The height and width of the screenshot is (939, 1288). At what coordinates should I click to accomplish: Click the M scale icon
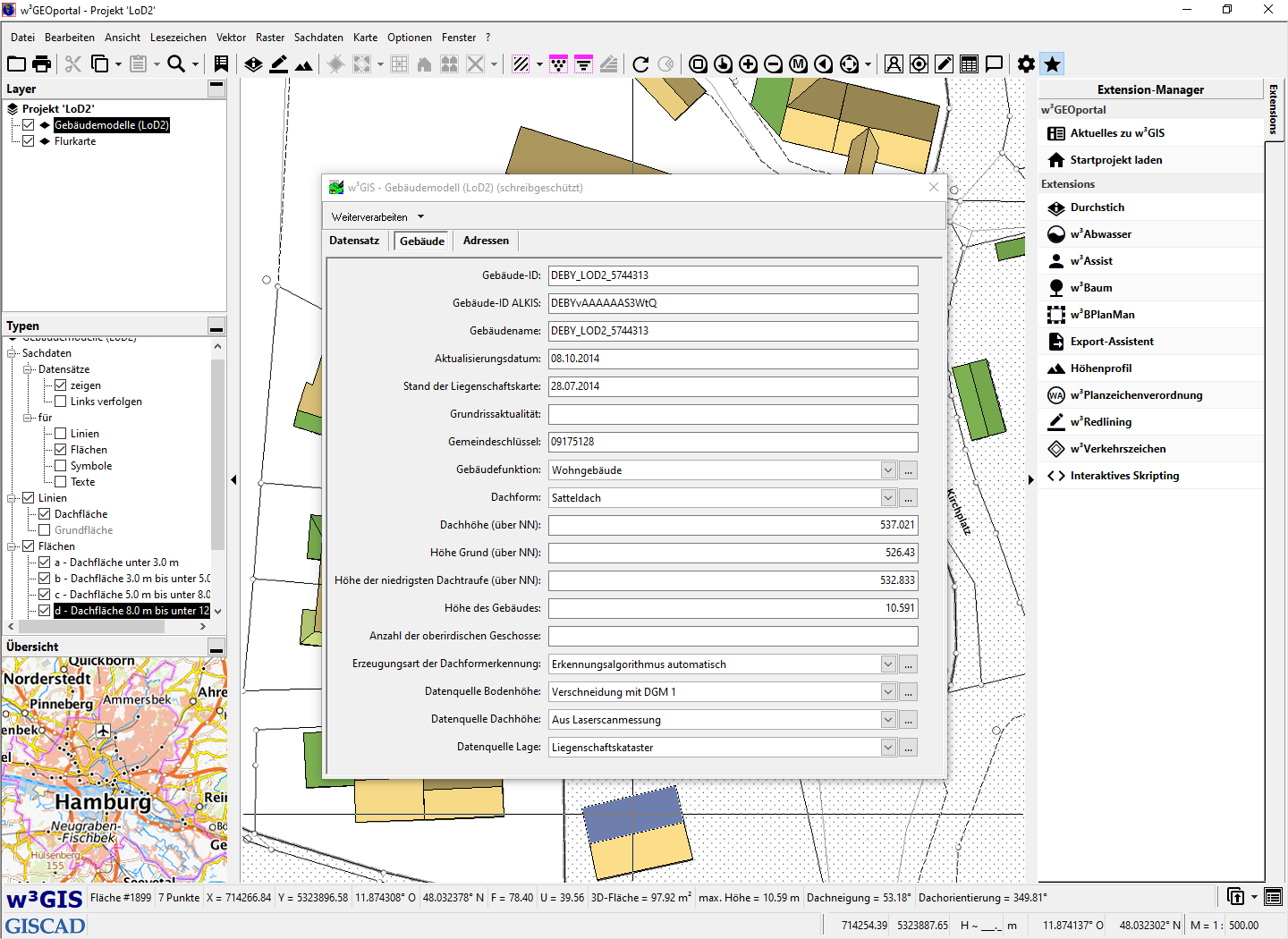tap(799, 63)
